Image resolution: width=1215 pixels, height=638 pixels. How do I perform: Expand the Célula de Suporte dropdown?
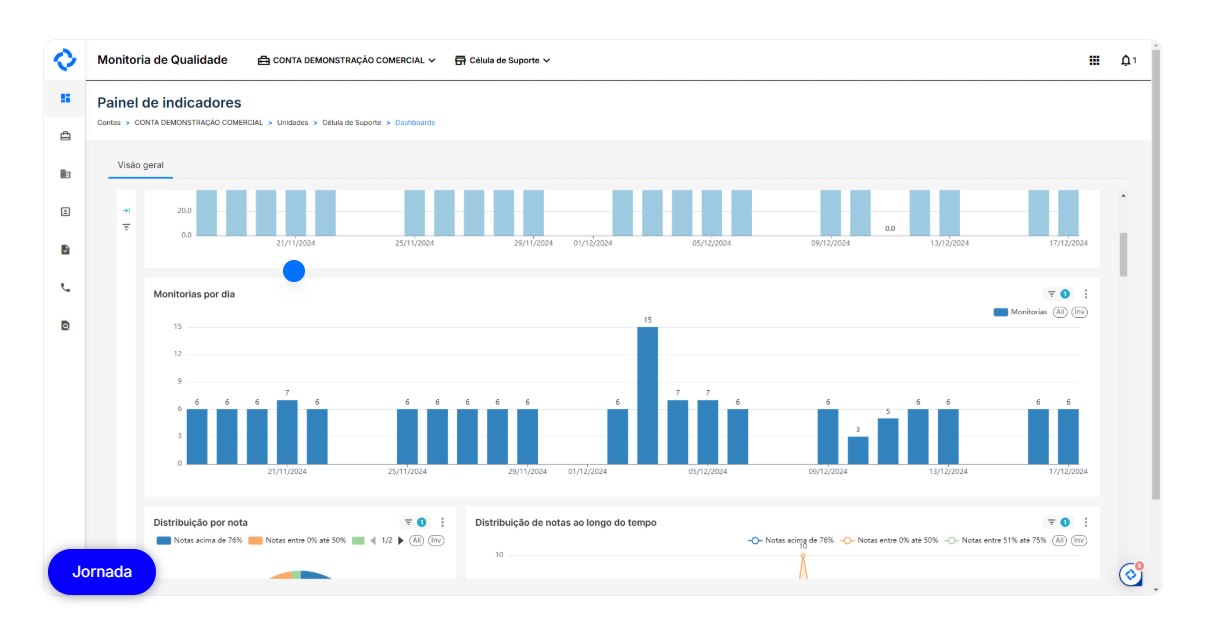point(502,61)
